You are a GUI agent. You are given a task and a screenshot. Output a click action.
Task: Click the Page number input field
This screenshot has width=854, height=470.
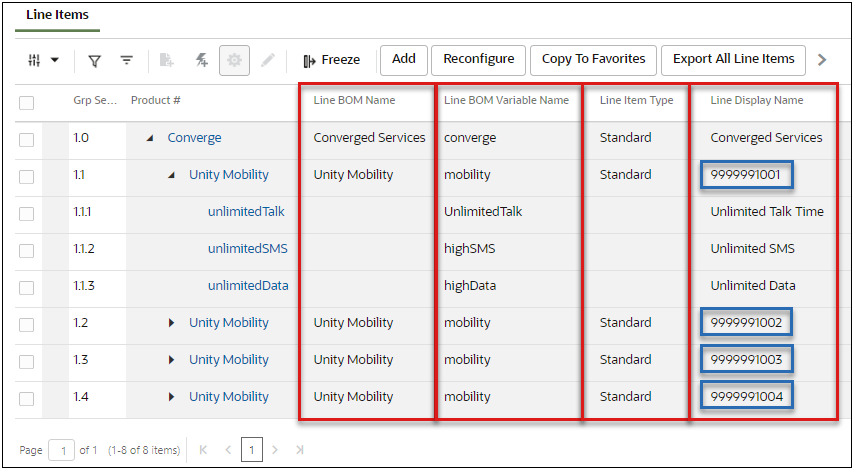coord(61,450)
